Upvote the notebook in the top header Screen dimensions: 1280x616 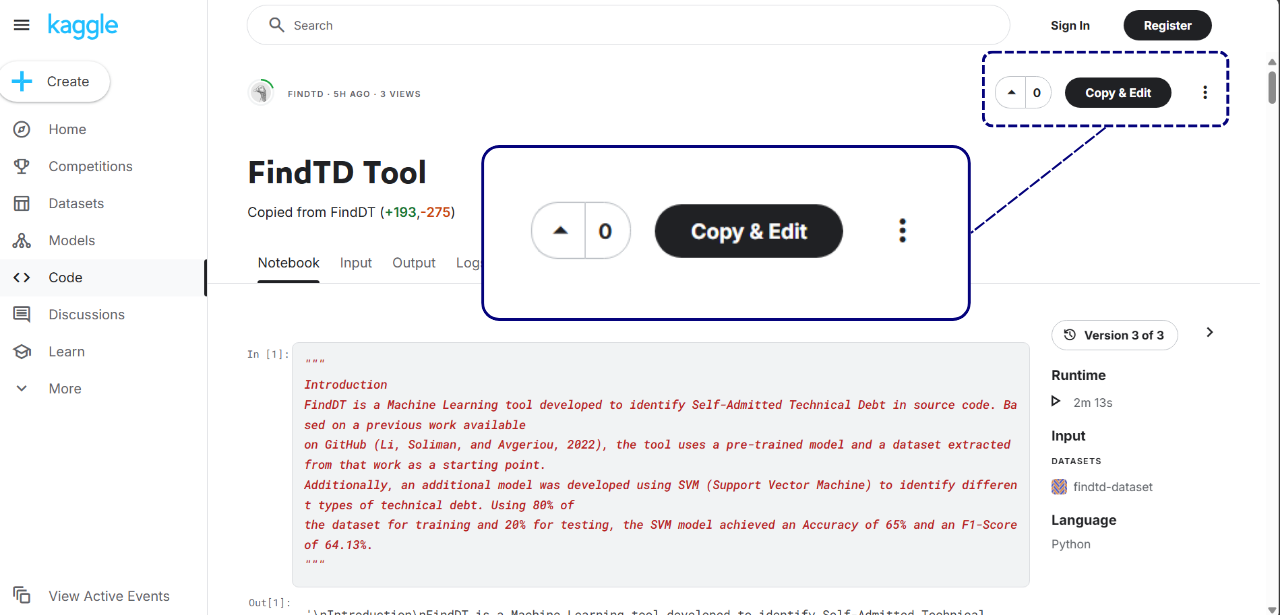[x=1011, y=93]
